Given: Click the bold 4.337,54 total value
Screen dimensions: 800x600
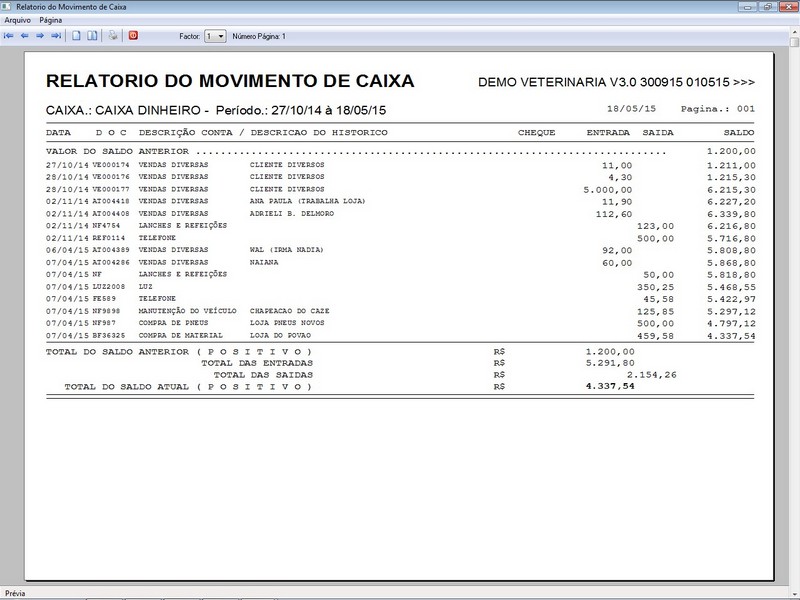Looking at the screenshot, I should (x=610, y=386).
